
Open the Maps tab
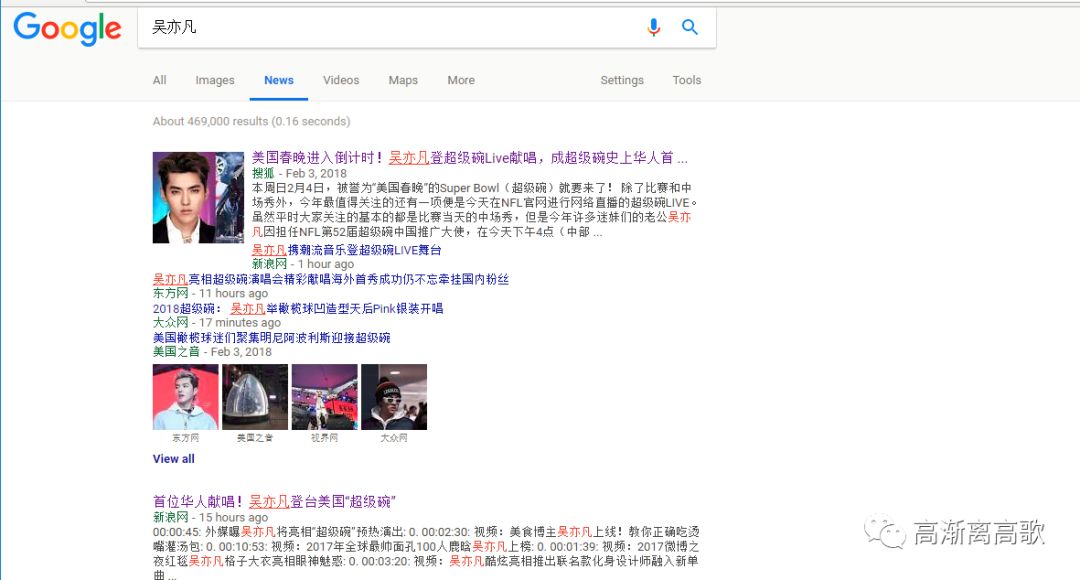tap(403, 80)
